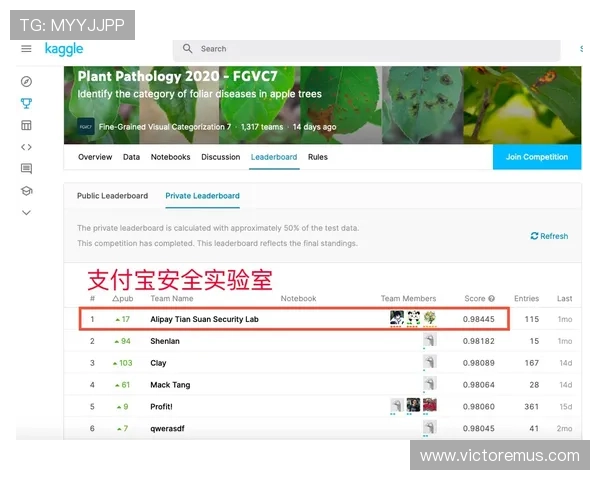Click score 0.98060
This screenshot has height=480, width=600.
(x=479, y=407)
